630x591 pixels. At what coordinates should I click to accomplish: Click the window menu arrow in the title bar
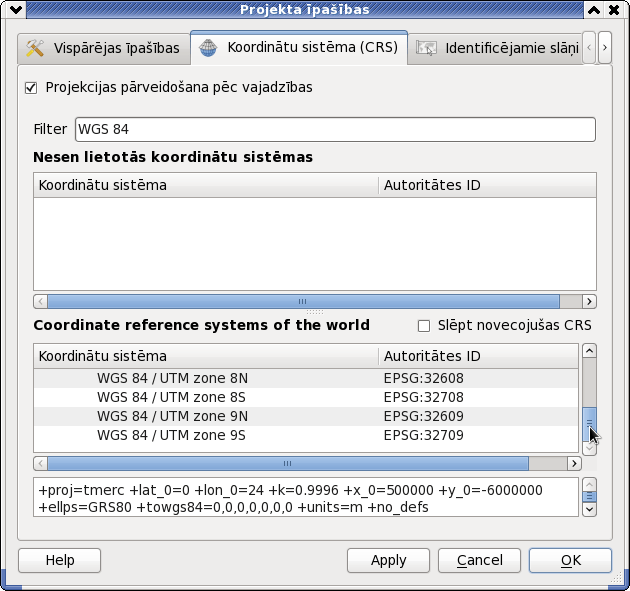click(x=16, y=10)
